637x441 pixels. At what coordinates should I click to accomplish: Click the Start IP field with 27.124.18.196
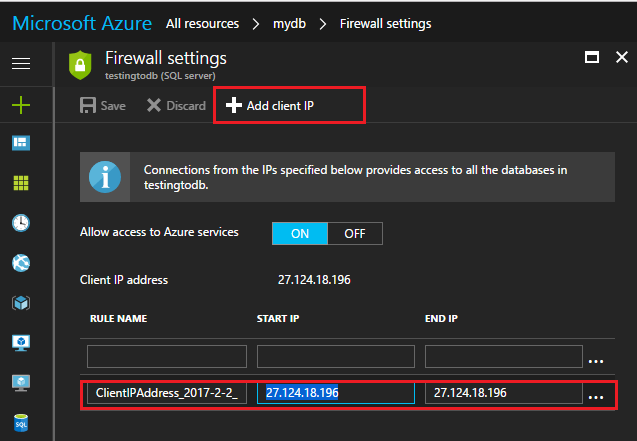336,393
